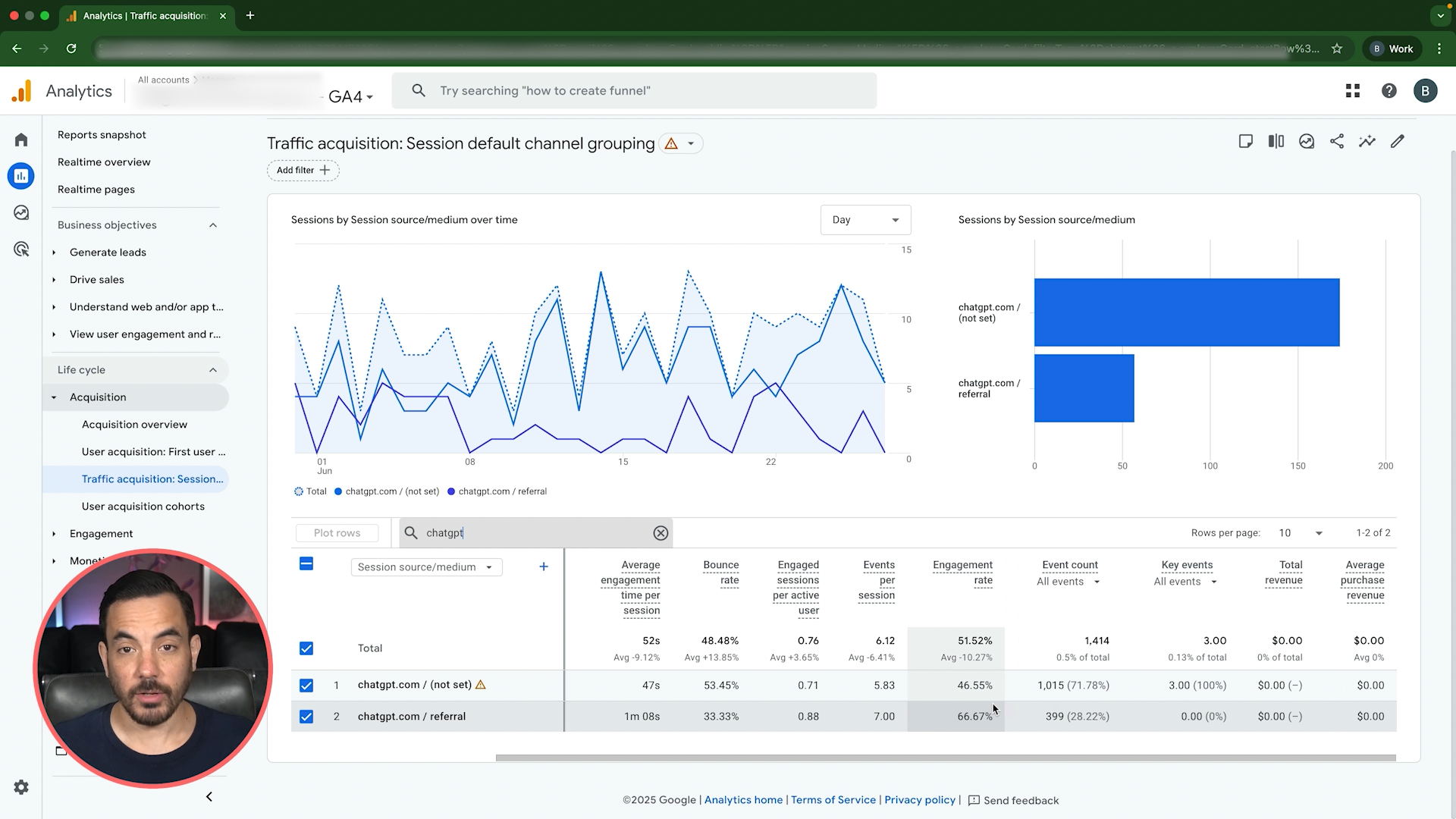Open the Session source/medium dimension dropdown
The height and width of the screenshot is (819, 1456).
(426, 567)
